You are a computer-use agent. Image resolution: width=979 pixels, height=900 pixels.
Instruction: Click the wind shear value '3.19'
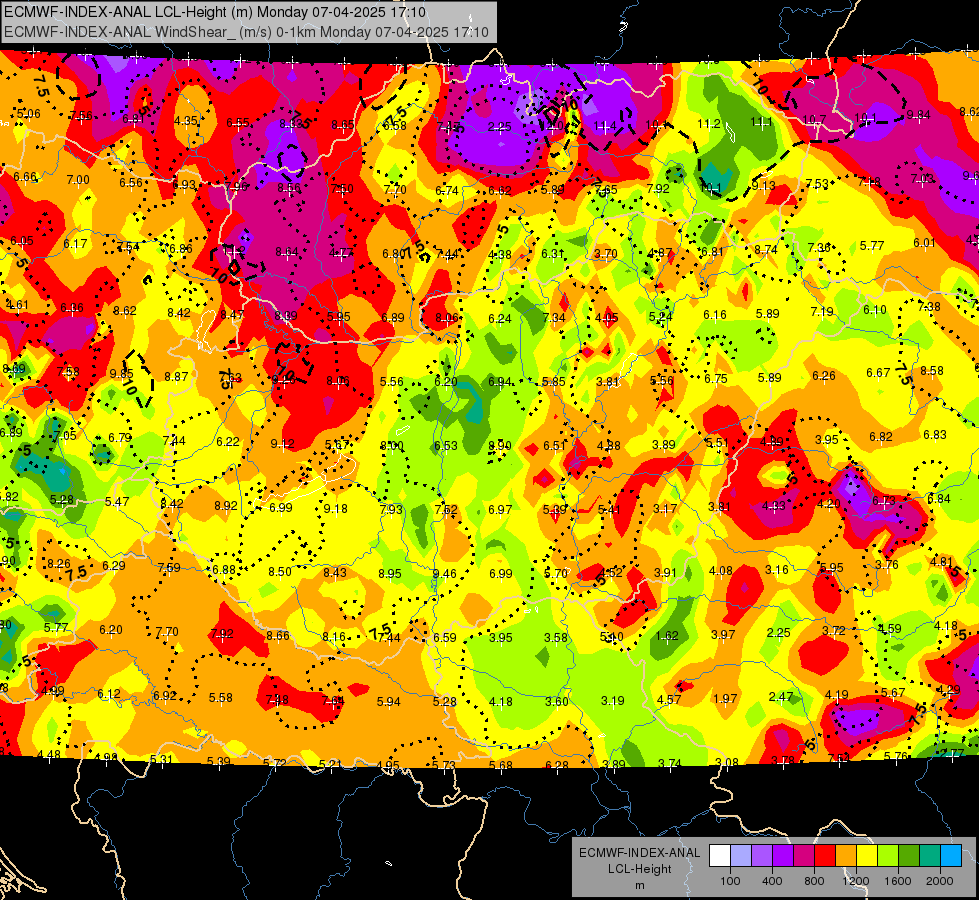tap(612, 701)
